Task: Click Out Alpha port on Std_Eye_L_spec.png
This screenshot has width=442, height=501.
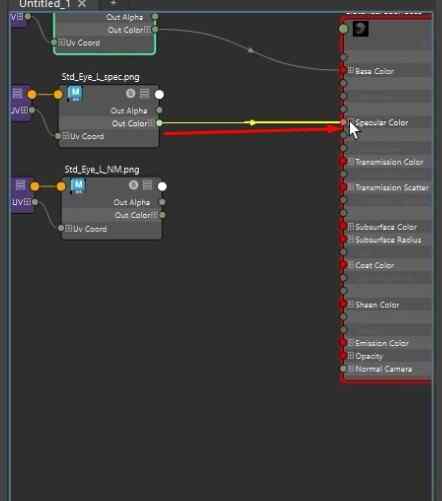Action: [x=160, y=110]
